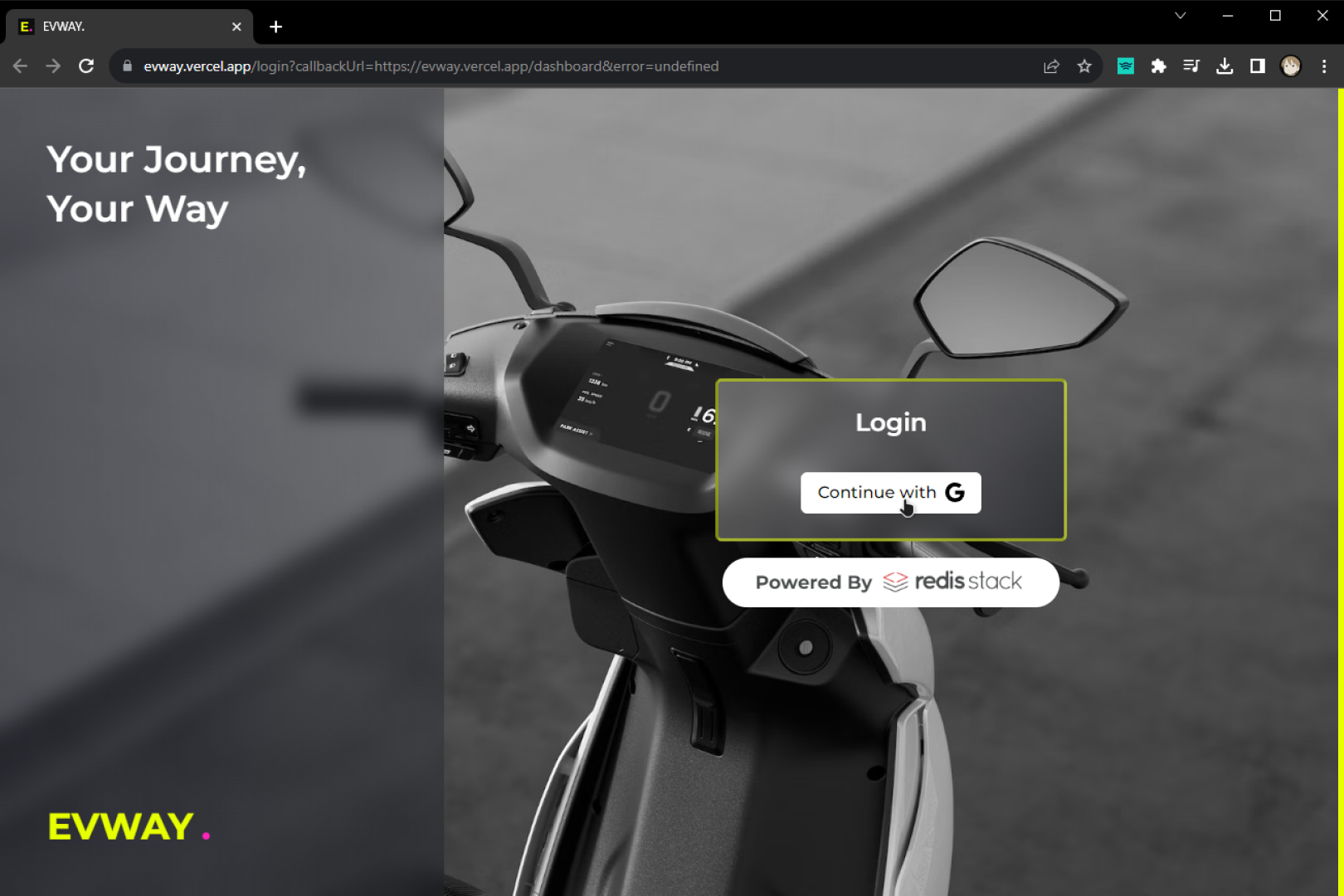Open the extensions puzzle-piece icon
The width and height of the screenshot is (1344, 896).
pos(1158,66)
